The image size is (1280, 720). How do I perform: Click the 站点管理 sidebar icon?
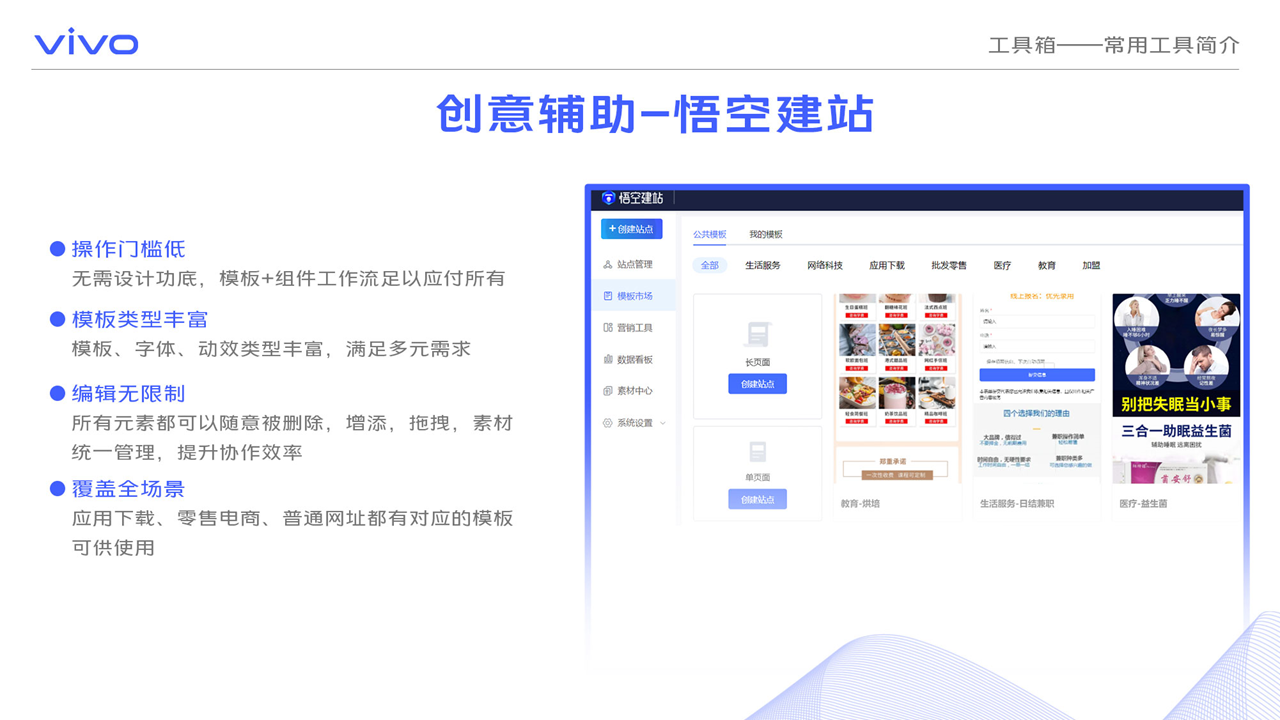(x=608, y=265)
